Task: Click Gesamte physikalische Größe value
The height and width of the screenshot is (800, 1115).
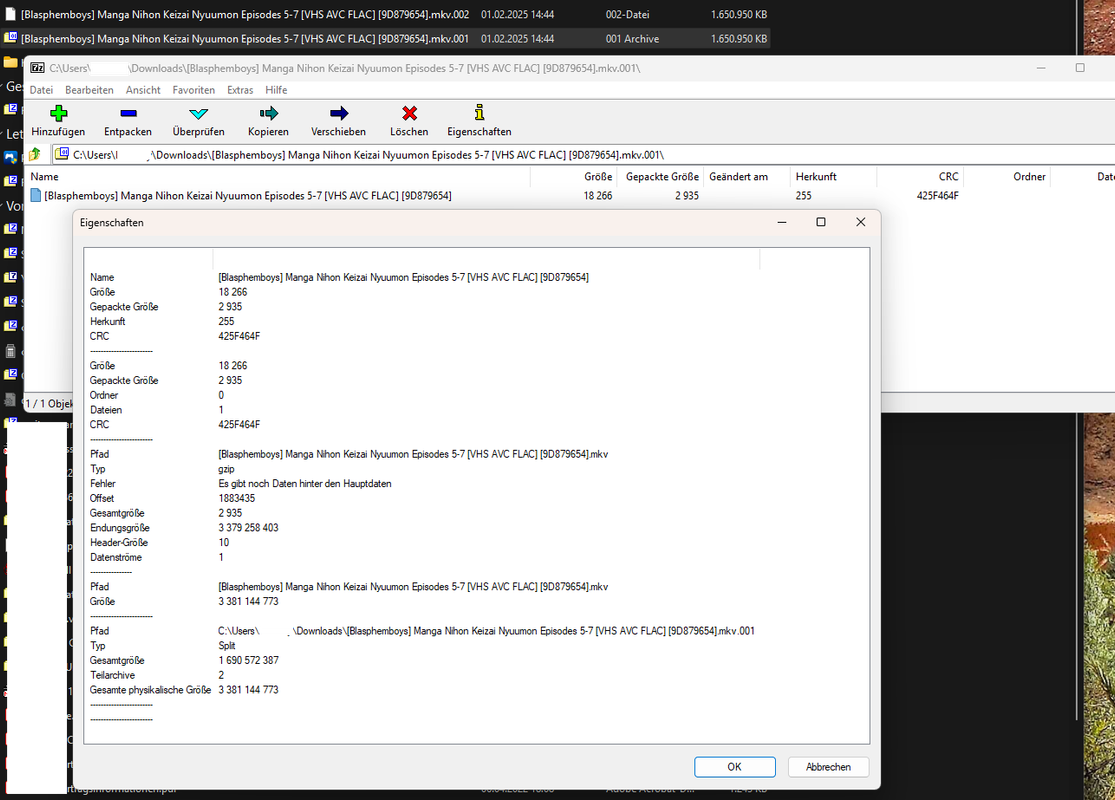Action: (248, 690)
